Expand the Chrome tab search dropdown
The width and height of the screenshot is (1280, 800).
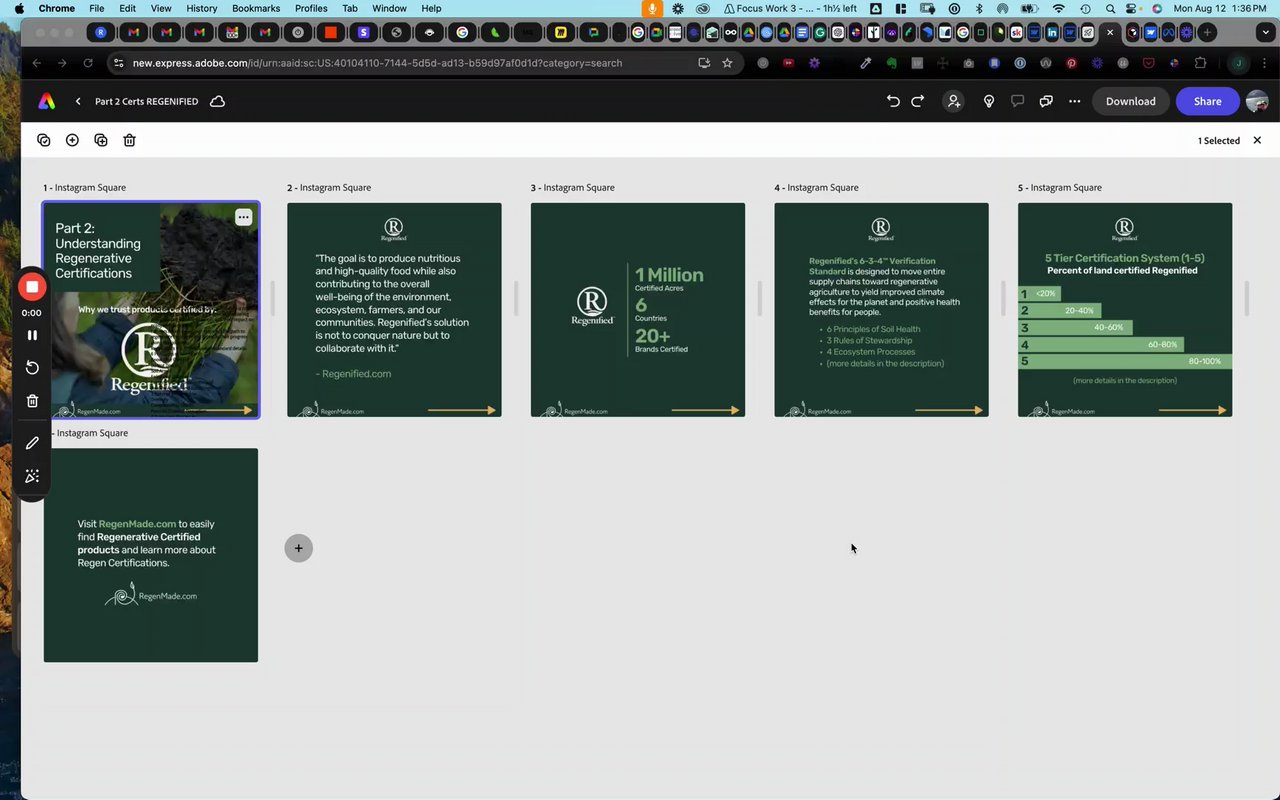click(1265, 32)
